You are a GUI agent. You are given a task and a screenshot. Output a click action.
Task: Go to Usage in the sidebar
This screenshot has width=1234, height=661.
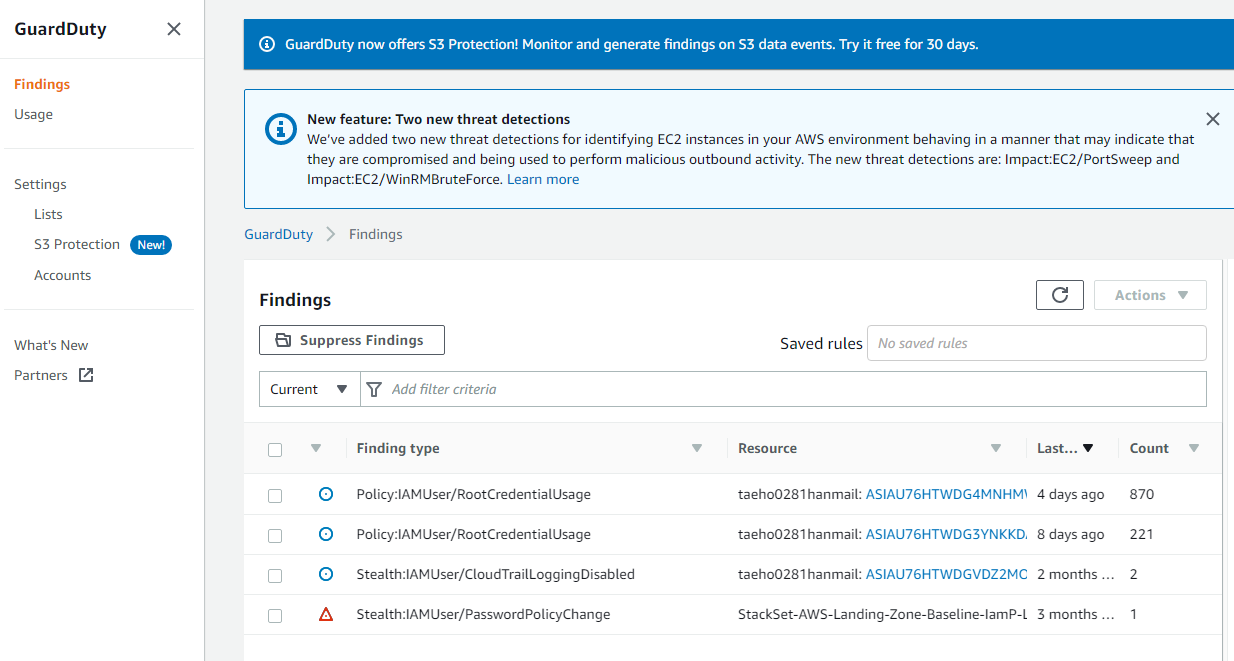(33, 114)
